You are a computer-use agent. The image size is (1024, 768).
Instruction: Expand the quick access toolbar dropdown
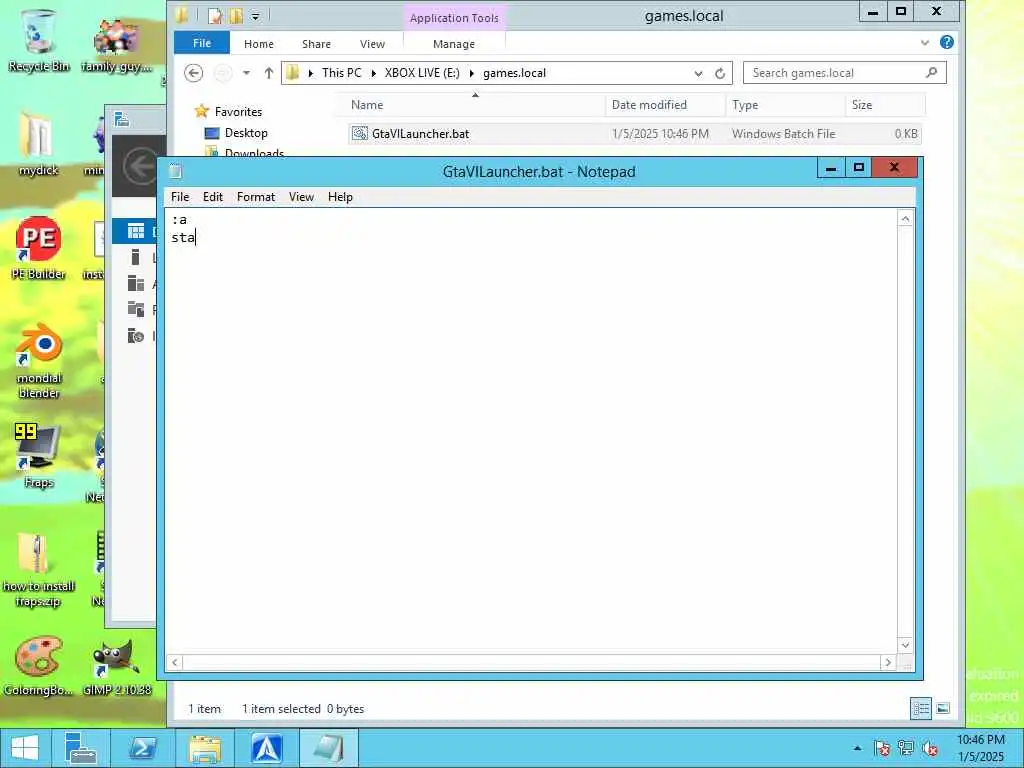[255, 16]
